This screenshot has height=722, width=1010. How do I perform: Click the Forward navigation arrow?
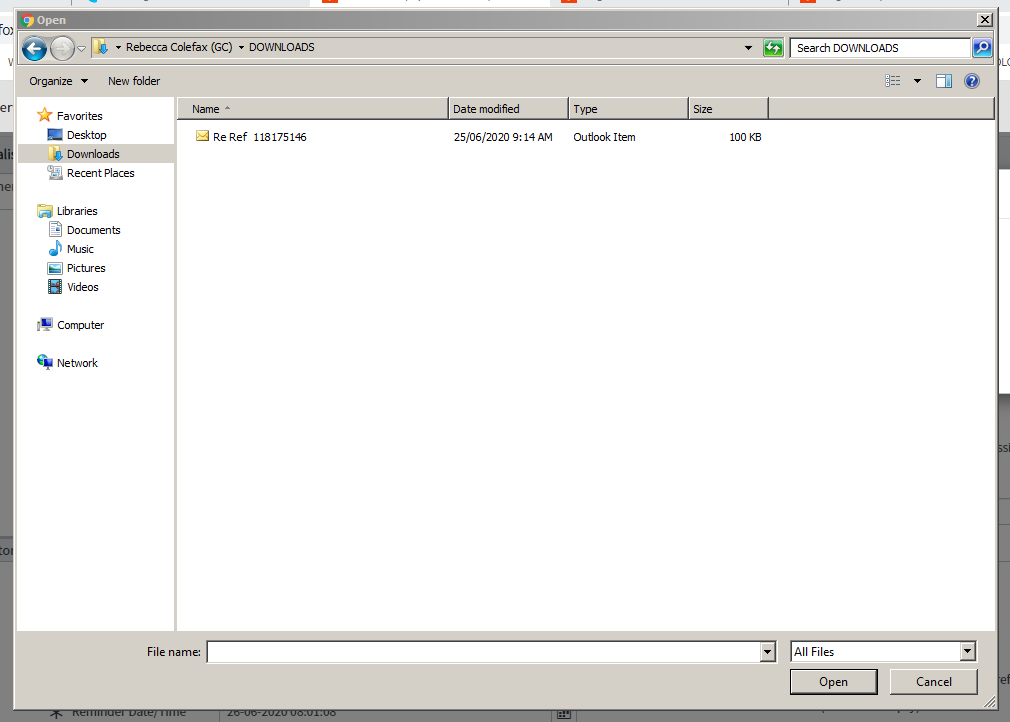62,48
